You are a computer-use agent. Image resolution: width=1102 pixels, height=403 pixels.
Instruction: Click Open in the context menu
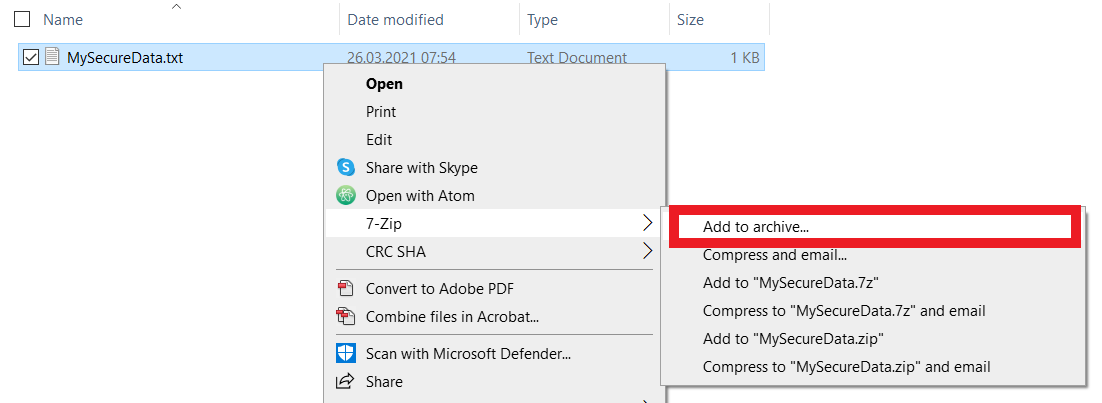384,84
